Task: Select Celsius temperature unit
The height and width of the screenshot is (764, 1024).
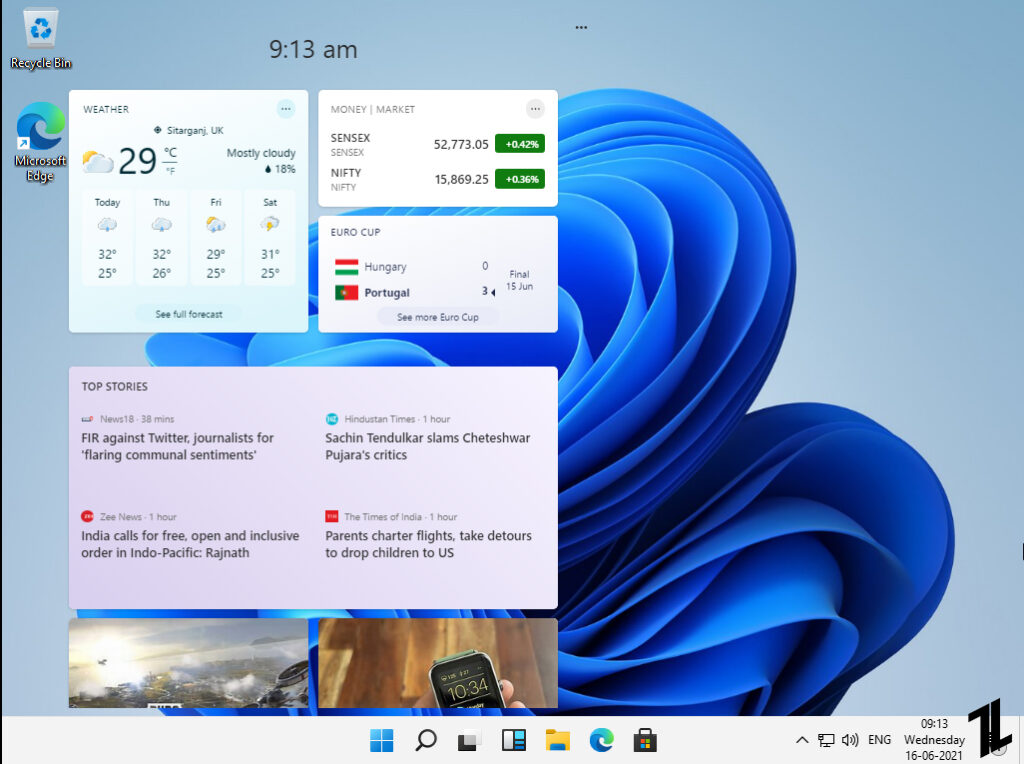Action: pyautogui.click(x=170, y=152)
